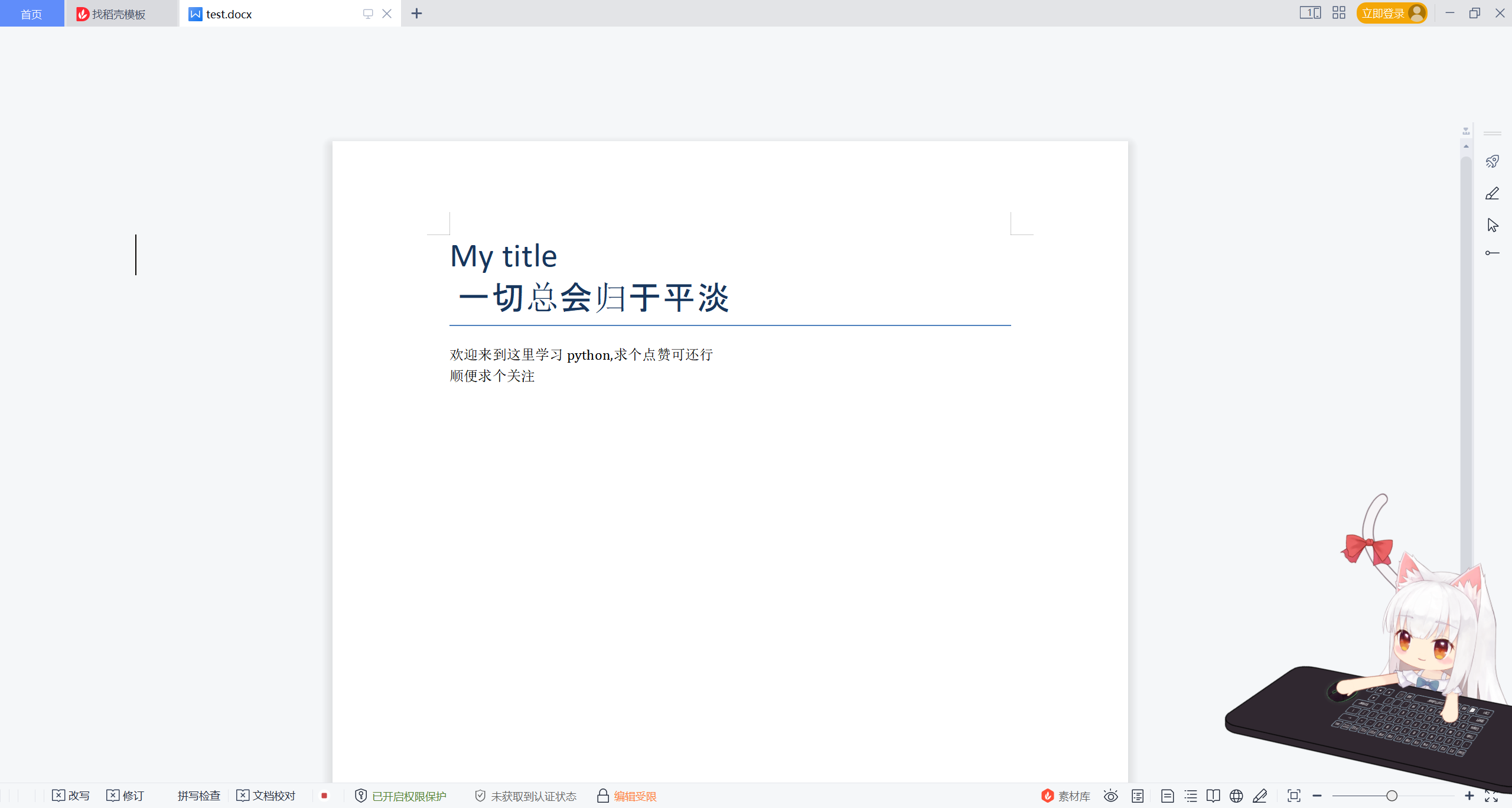
Task: Click 未获取到认证状态 status entry
Action: 526,796
